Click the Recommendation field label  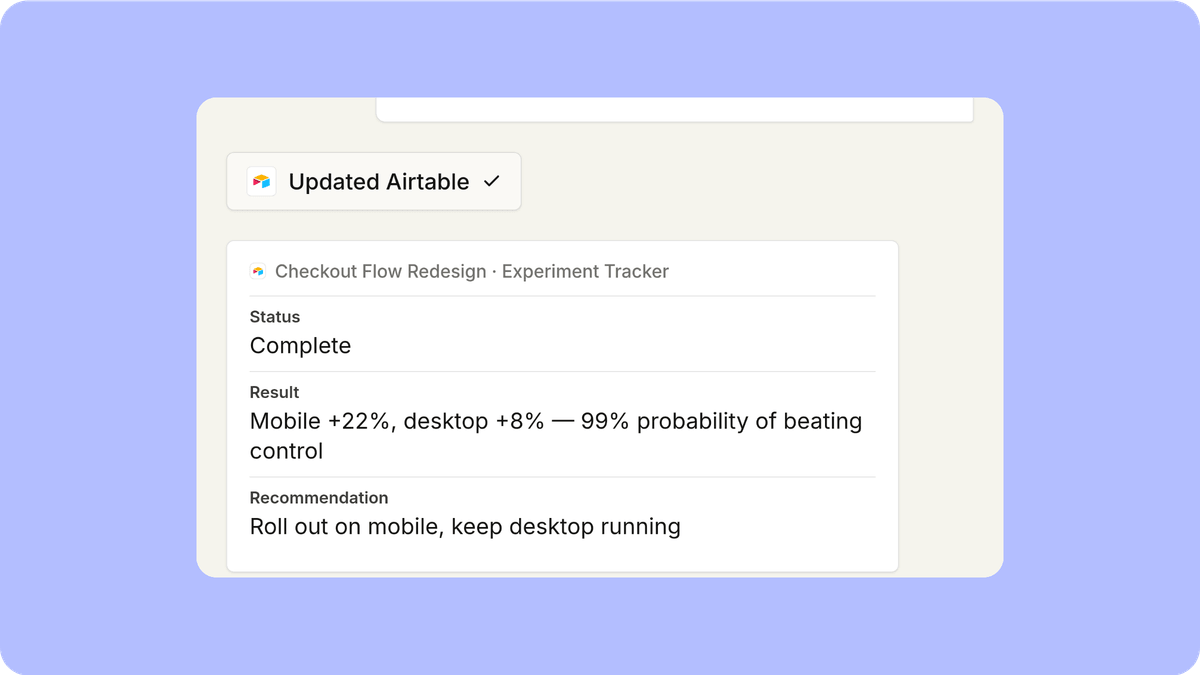(x=319, y=497)
